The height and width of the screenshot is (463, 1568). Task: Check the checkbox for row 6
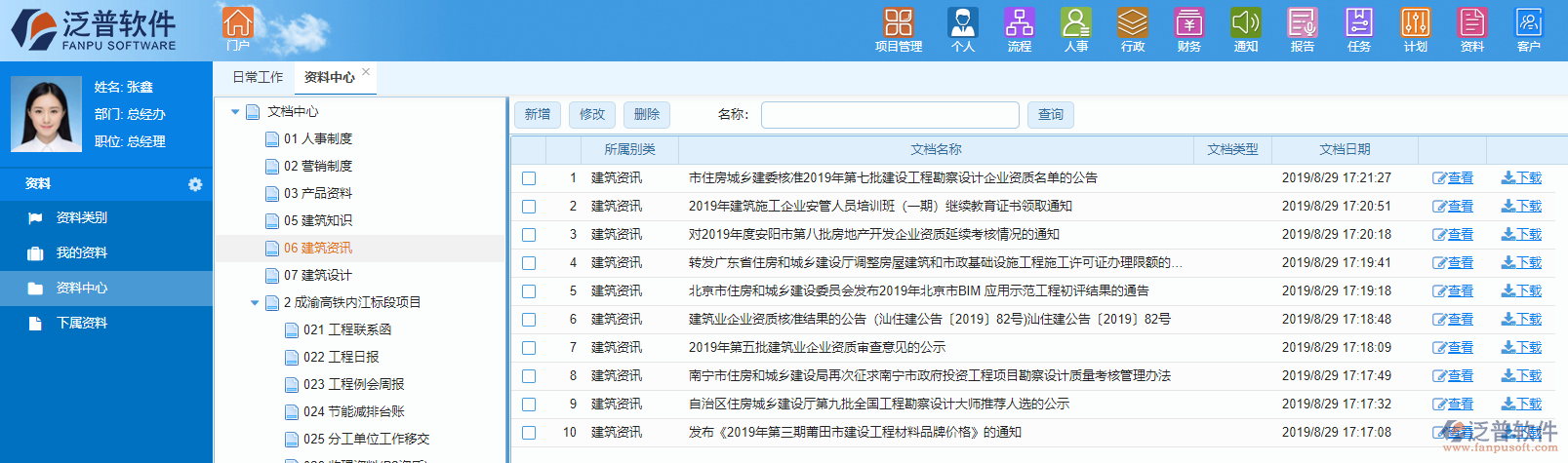pyautogui.click(x=529, y=320)
